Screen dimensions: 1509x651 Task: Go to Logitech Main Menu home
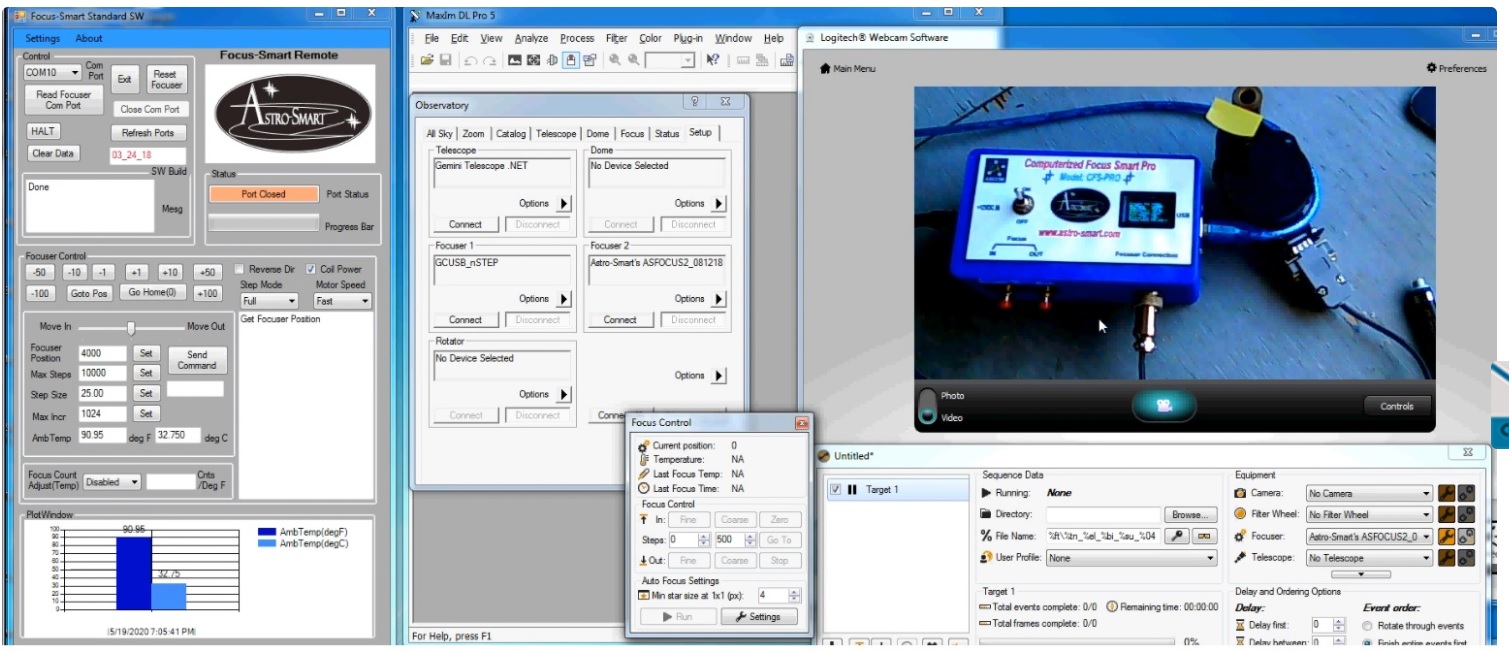coord(847,68)
